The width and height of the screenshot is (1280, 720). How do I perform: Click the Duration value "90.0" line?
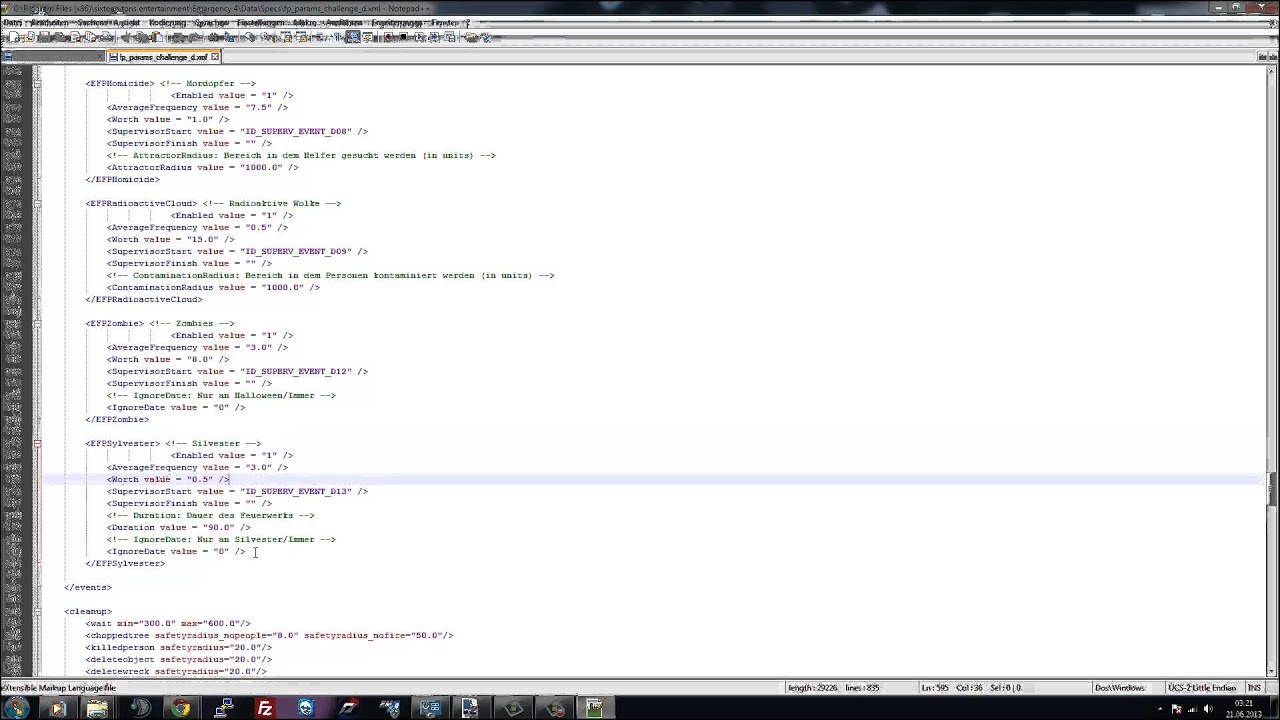pyautogui.click(x=179, y=527)
